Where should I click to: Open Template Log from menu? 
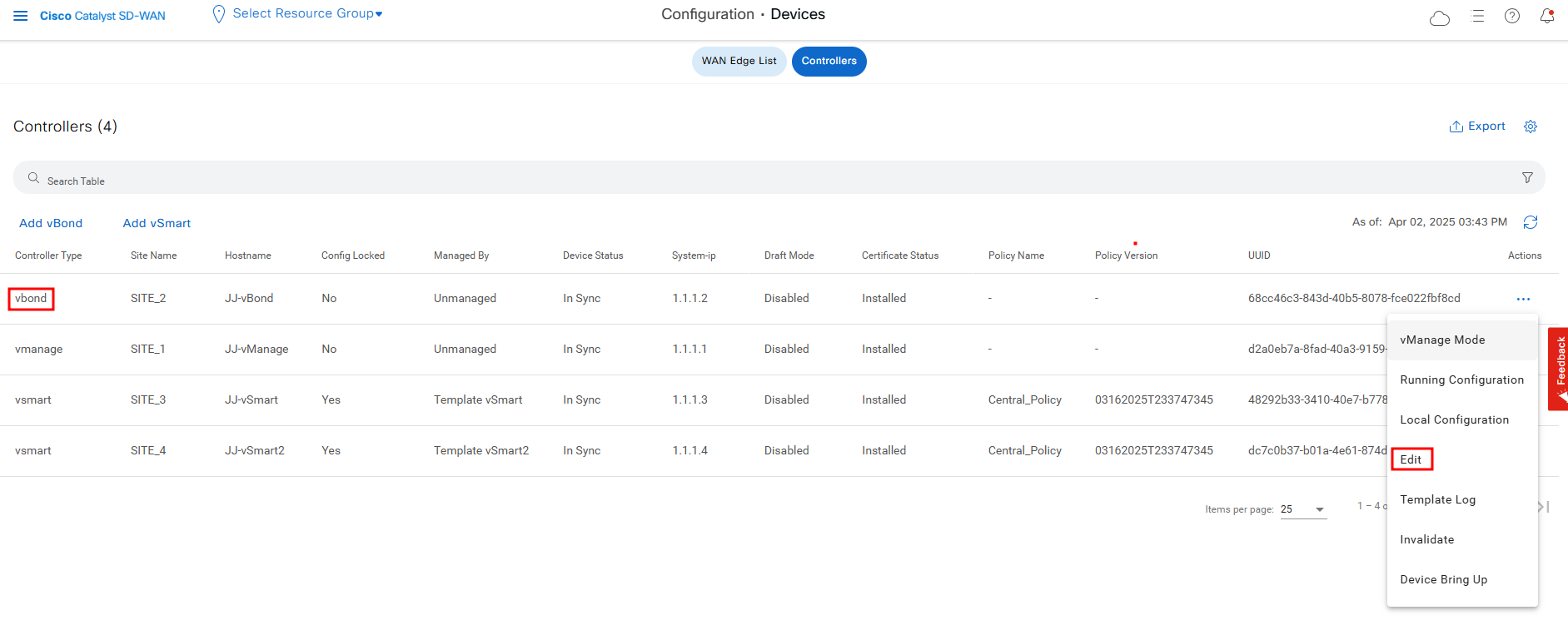click(1462, 499)
